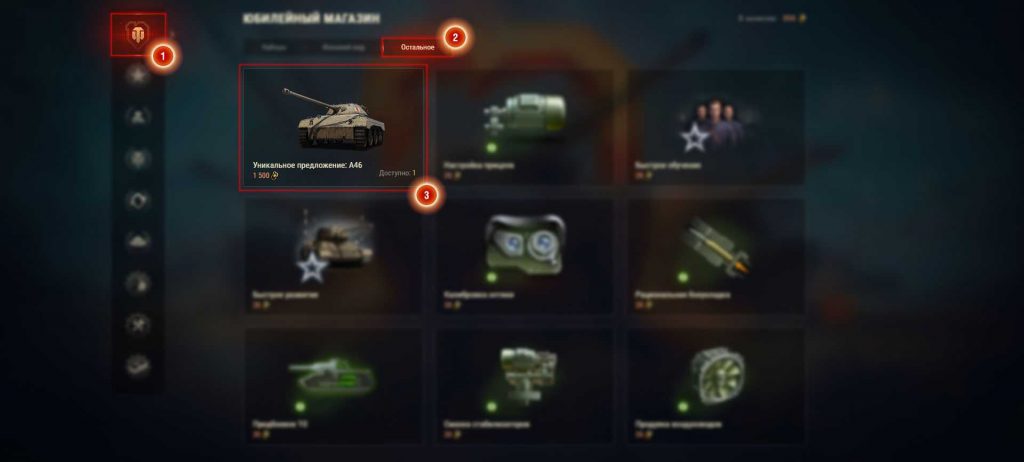
Task: Open the crossed-tools sidebar icon
Action: [x=138, y=325]
